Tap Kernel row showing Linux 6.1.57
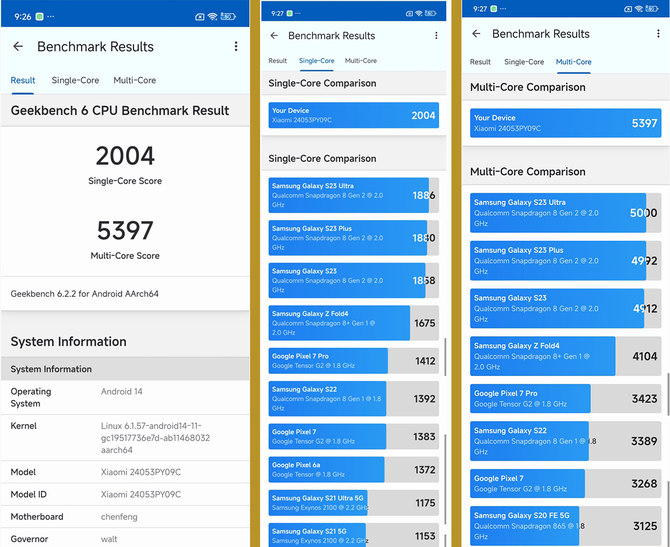 point(125,438)
